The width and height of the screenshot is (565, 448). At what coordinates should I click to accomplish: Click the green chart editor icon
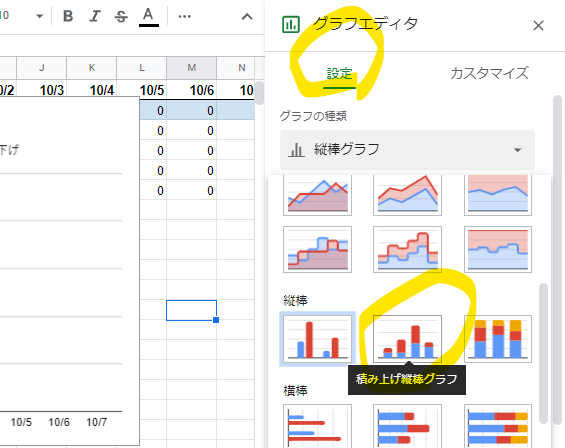(x=291, y=25)
